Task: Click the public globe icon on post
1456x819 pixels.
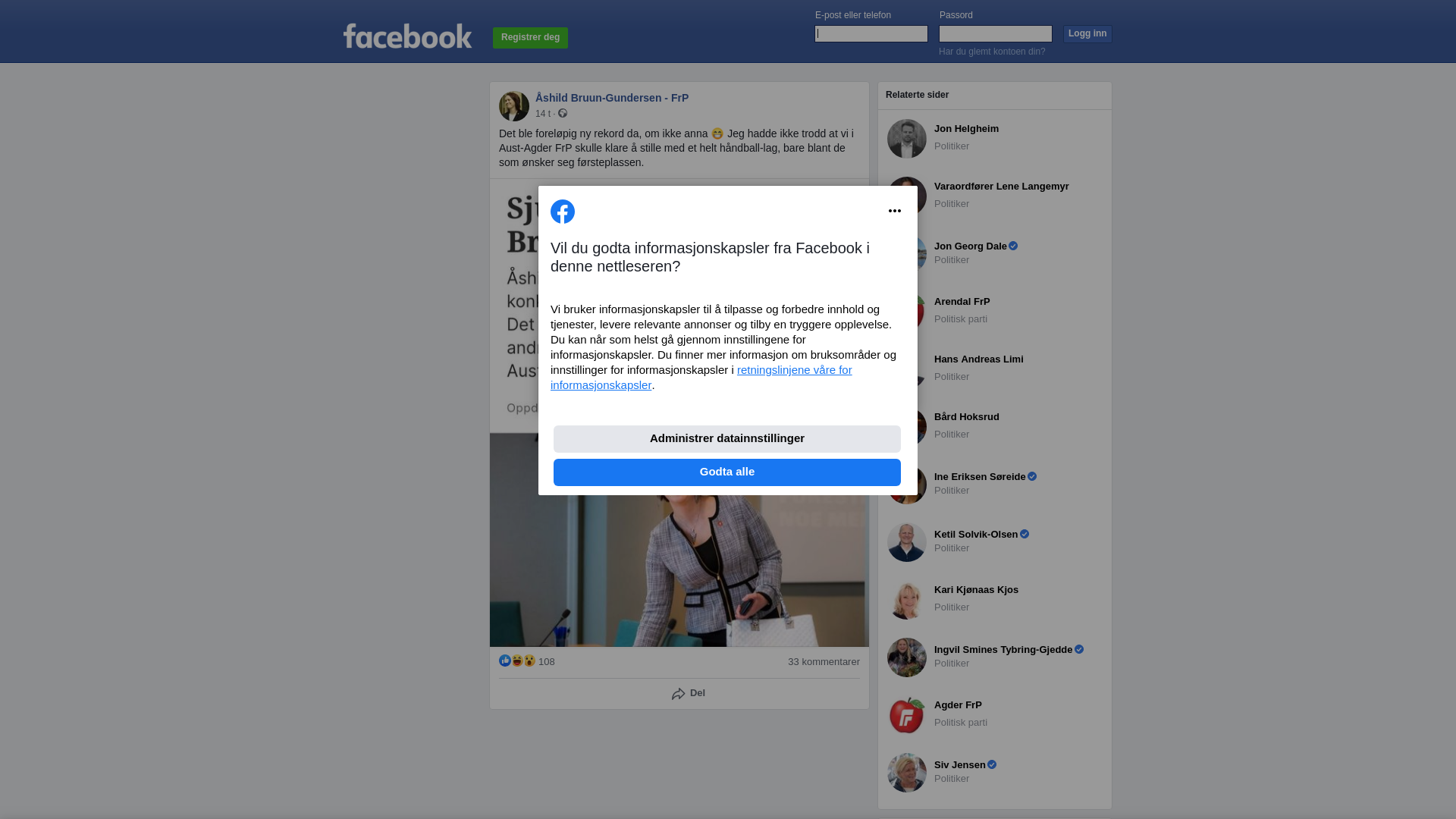Action: pos(563,113)
